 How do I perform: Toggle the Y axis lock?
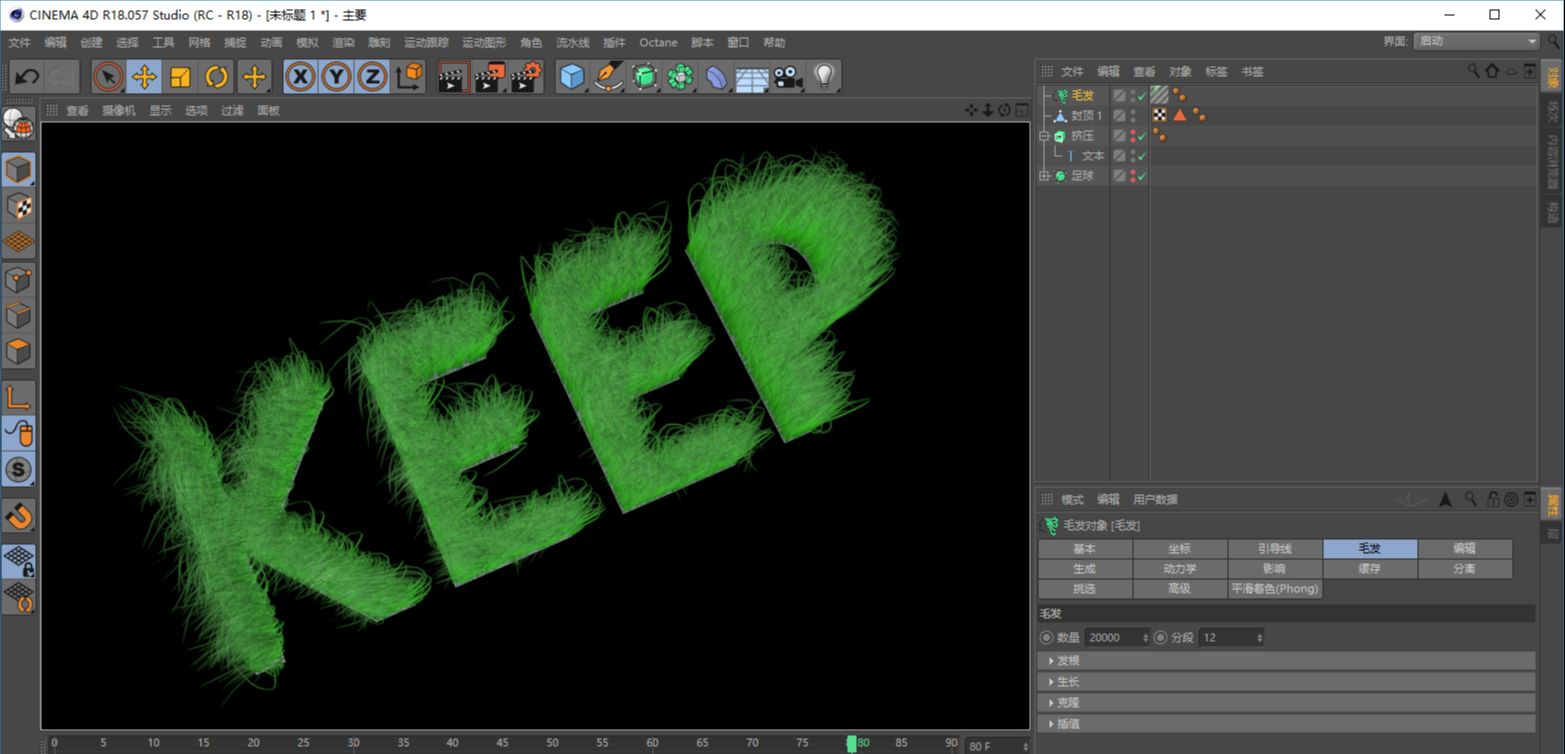click(336, 77)
